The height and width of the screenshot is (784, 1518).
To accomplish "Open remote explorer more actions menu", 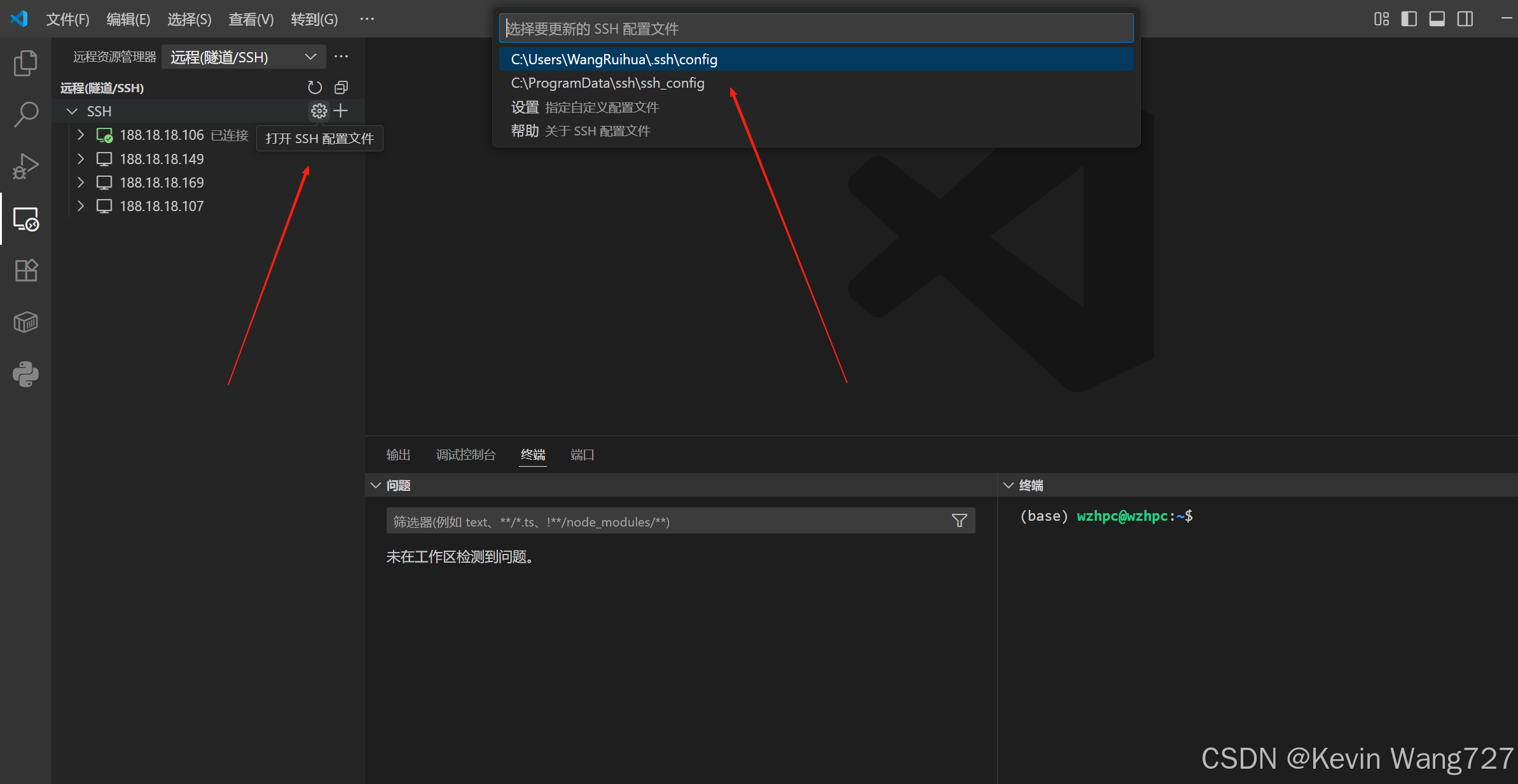I will pyautogui.click(x=342, y=57).
